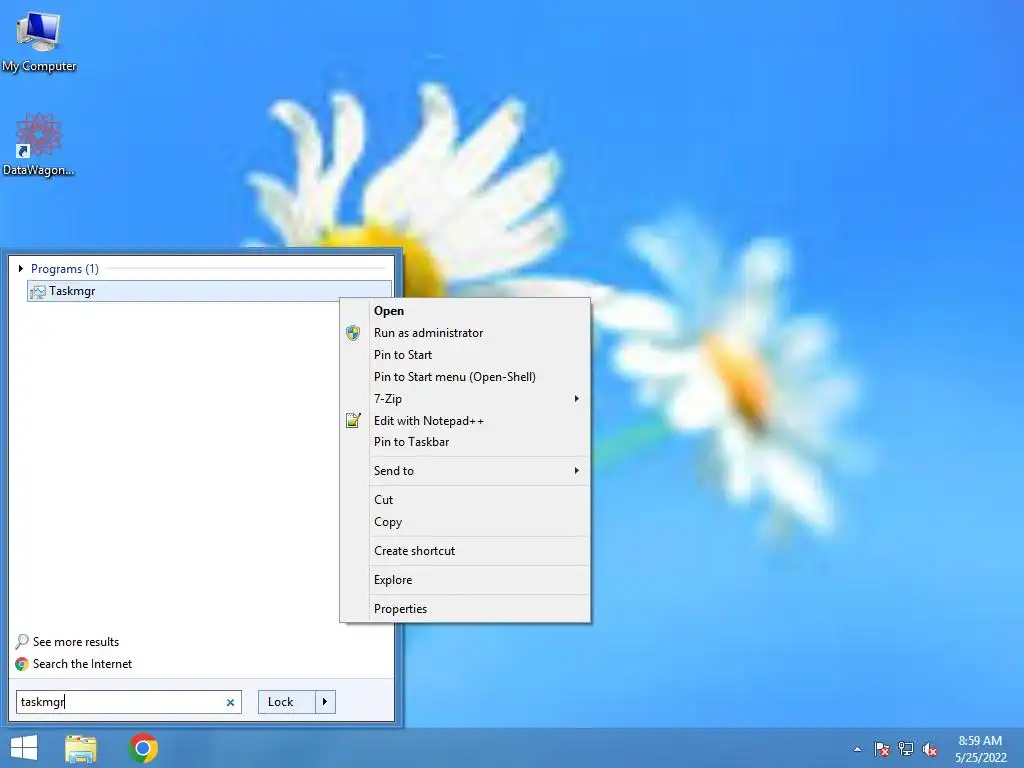Select Pin to Start menu (Open-Shell)

(x=465, y=377)
